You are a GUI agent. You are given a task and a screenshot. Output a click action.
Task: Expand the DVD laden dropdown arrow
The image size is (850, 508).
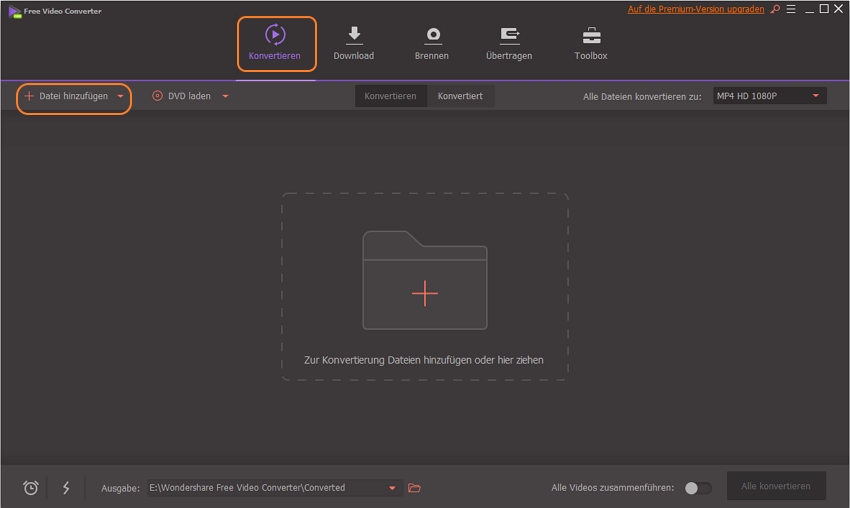pos(226,97)
